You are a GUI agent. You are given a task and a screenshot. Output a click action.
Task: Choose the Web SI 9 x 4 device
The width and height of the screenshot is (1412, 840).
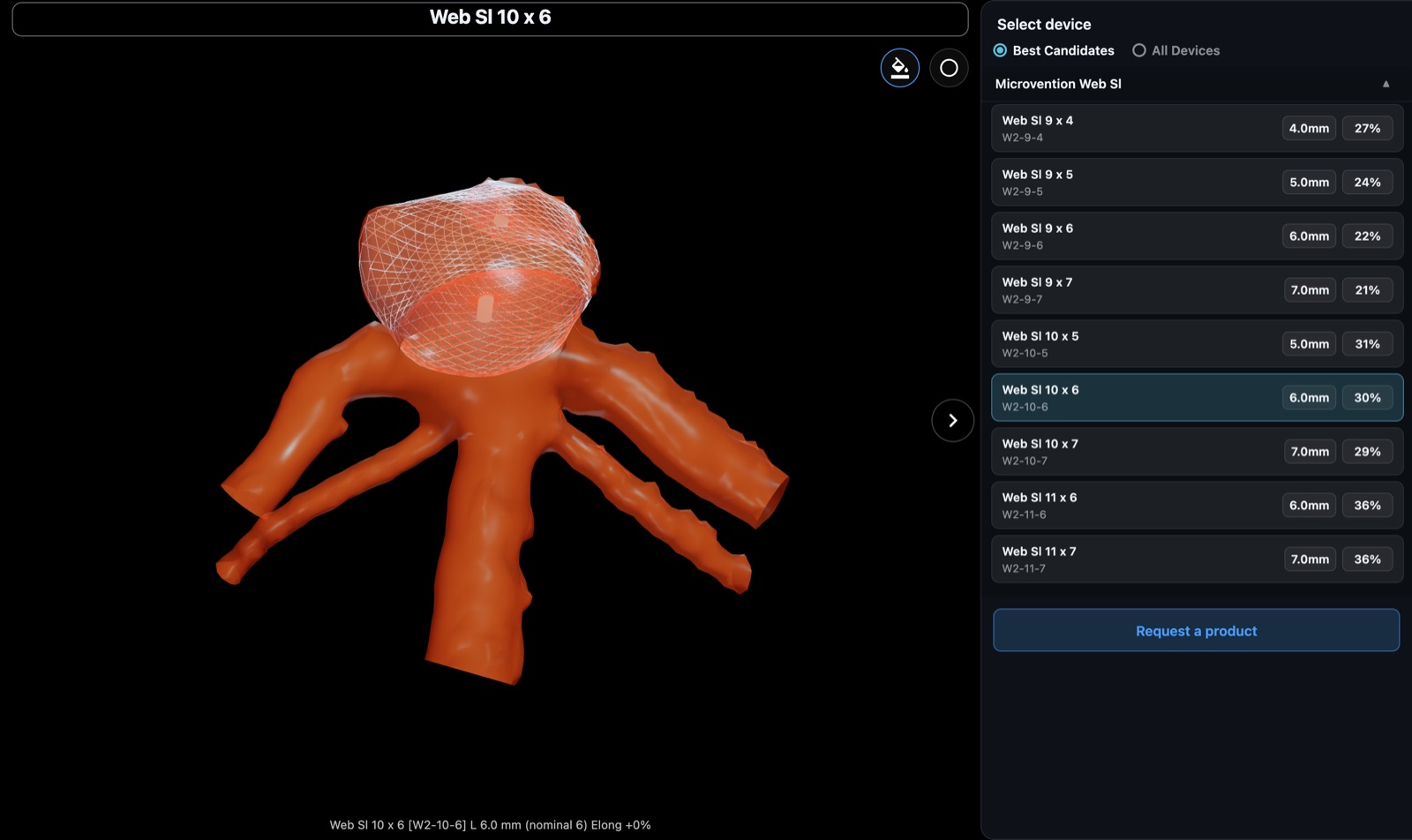(x=1197, y=128)
